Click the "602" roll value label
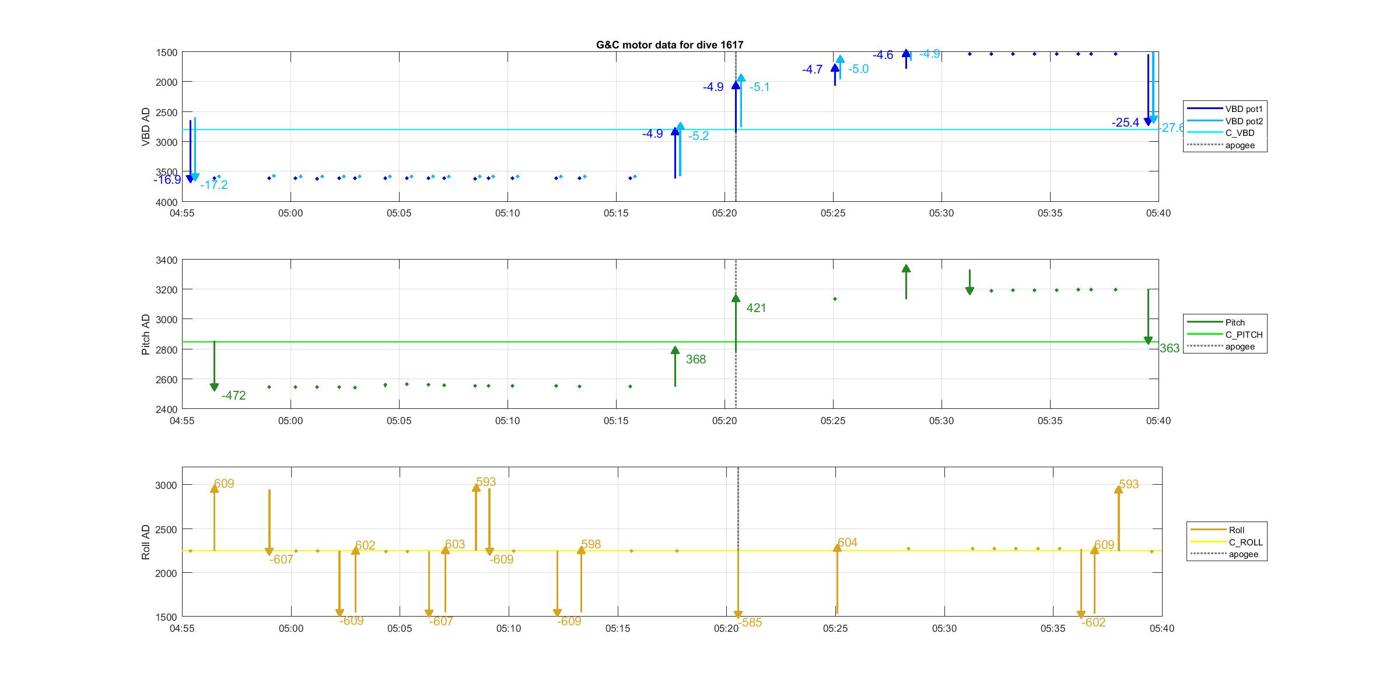The width and height of the screenshot is (1400, 693). coord(365,546)
